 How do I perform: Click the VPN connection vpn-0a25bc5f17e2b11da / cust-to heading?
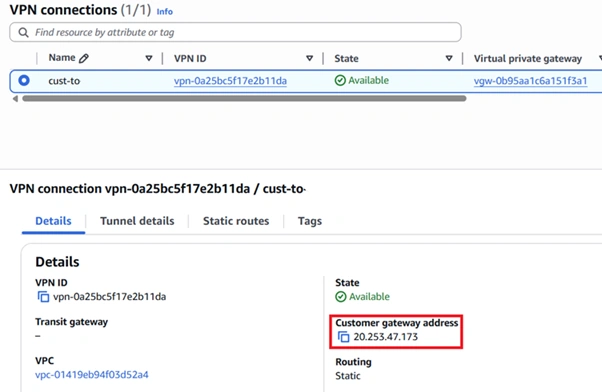tap(157, 189)
